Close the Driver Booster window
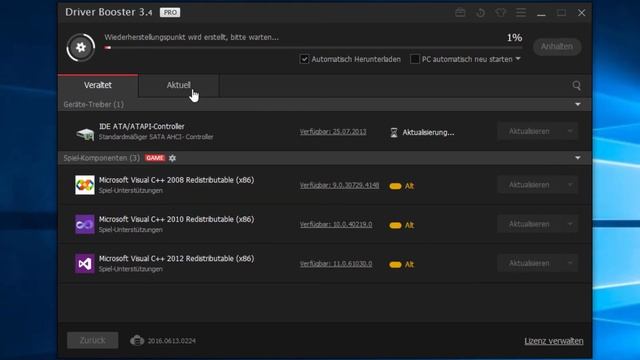Image resolution: width=640 pixels, height=360 pixels. (582, 13)
